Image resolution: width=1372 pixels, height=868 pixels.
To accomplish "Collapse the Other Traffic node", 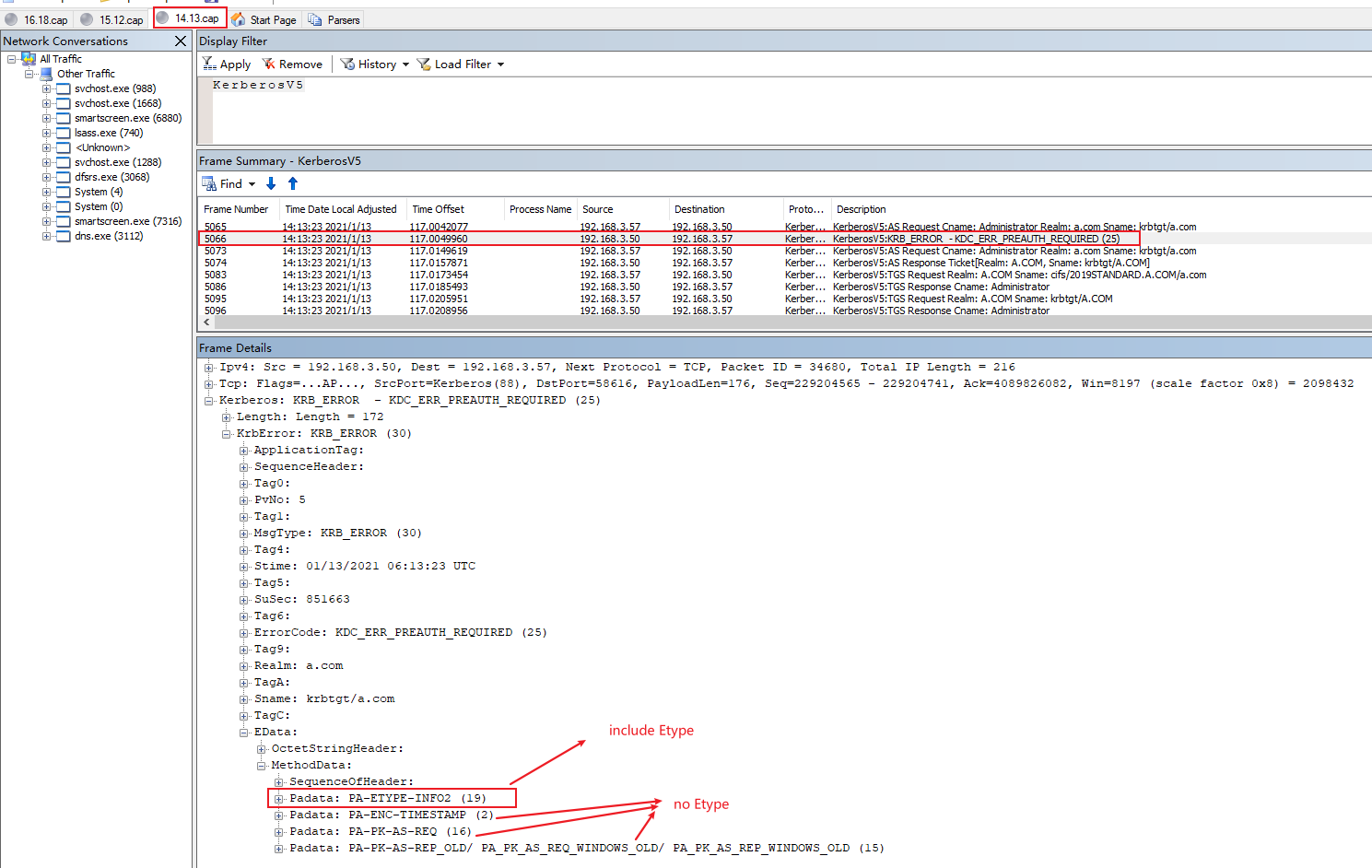I will (29, 74).
